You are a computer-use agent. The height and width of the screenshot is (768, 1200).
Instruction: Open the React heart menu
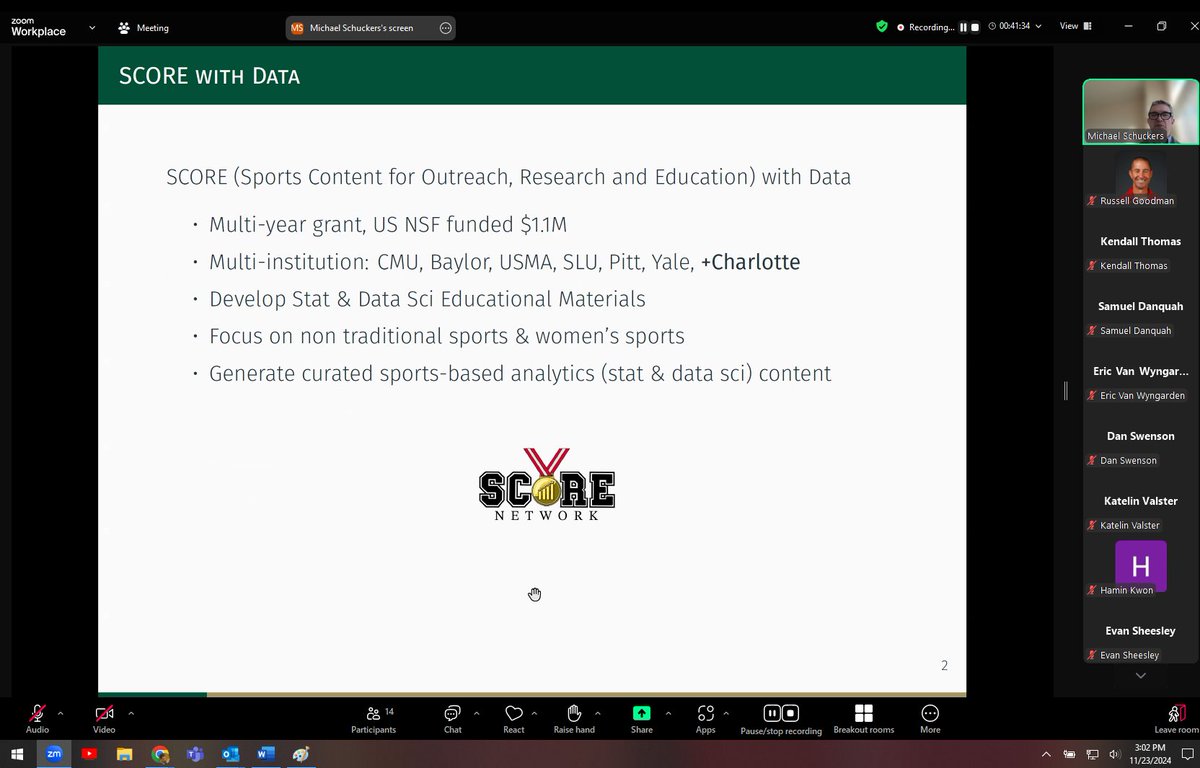click(514, 718)
